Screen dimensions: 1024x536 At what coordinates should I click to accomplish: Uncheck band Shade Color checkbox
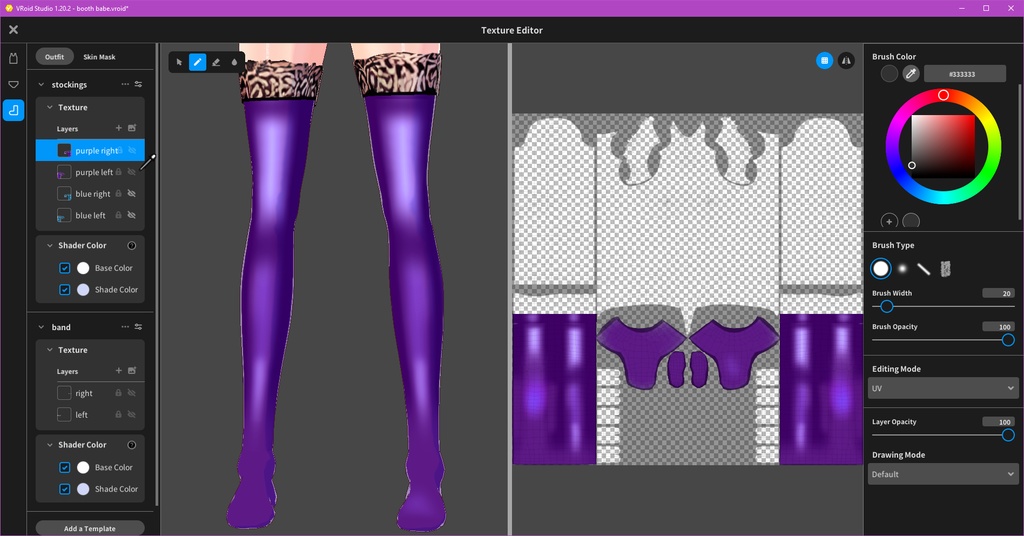coord(65,488)
